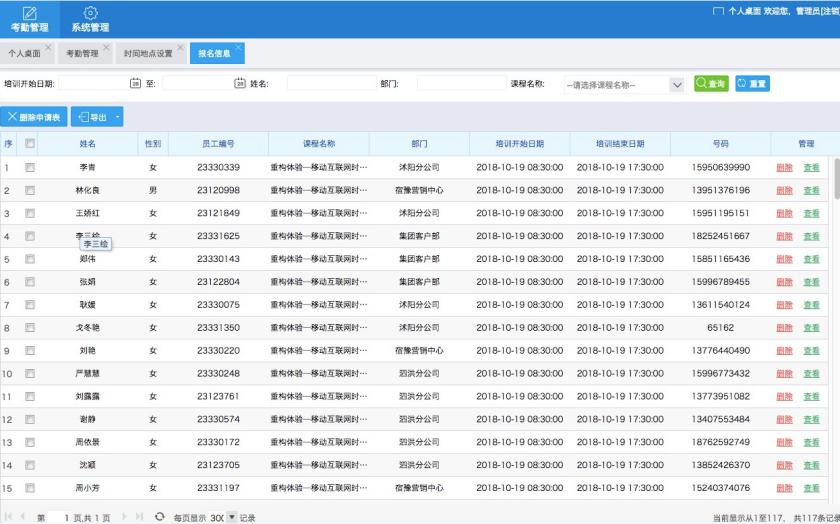Check the row for 周小芳

(x=29, y=488)
